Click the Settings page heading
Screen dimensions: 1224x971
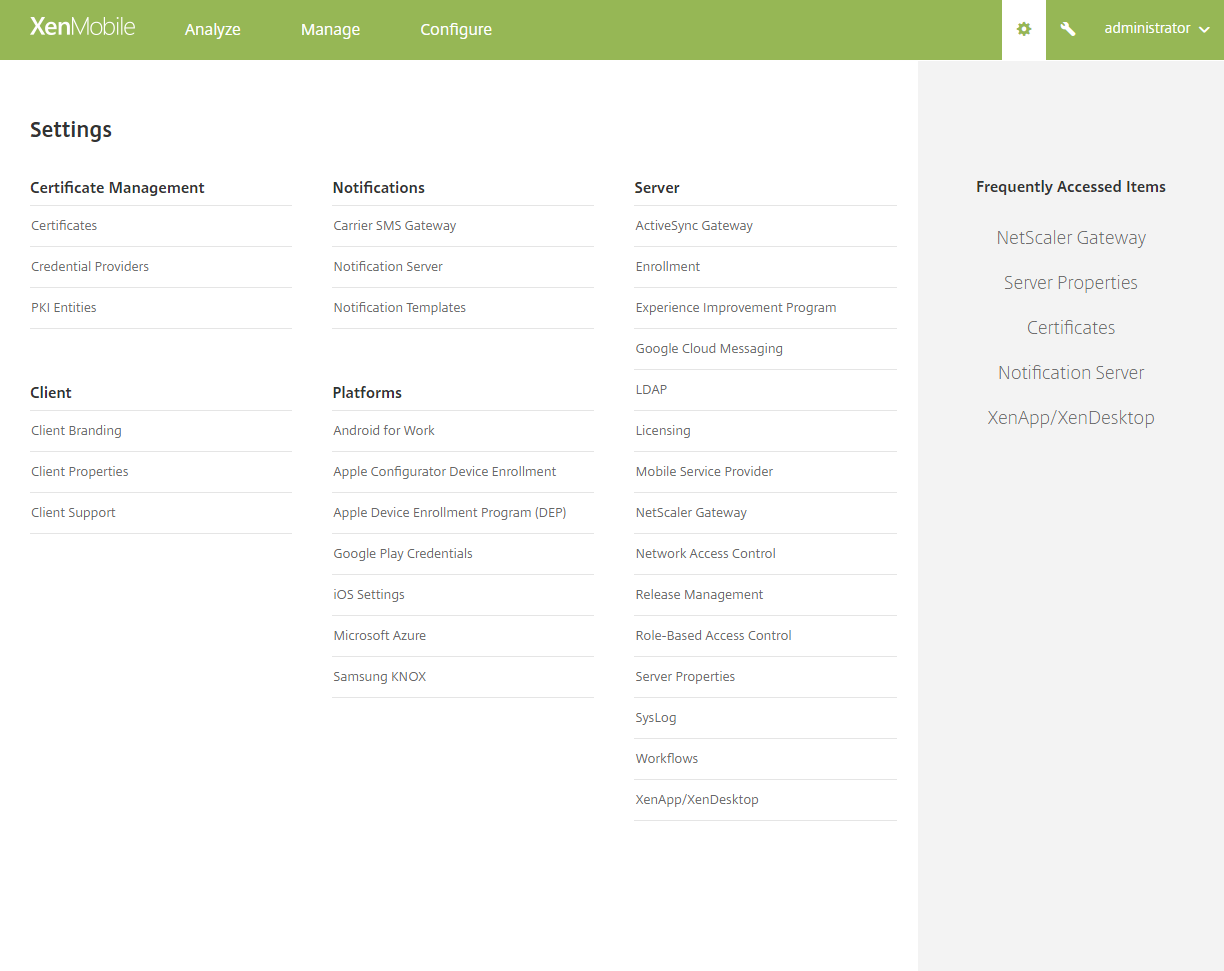point(71,130)
